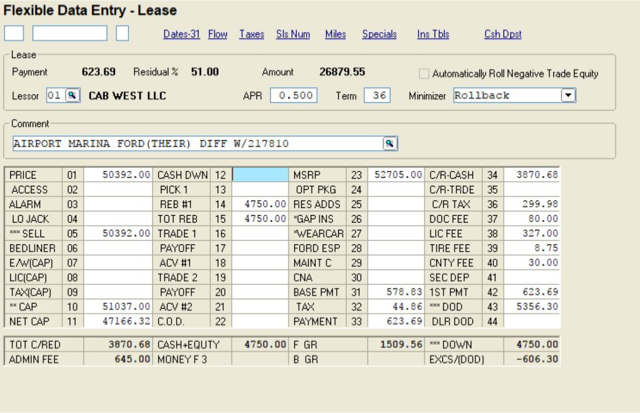Select the SELL value in field 05
640x413 pixels.
(118, 233)
